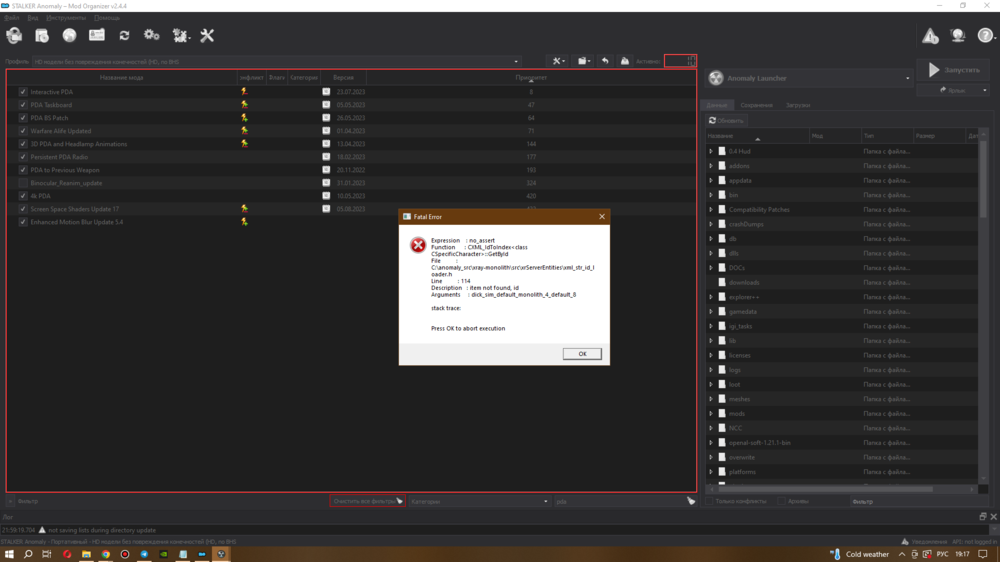The image size is (1000, 562).
Task: Sort mod list by Приоритет column
Action: pos(531,78)
